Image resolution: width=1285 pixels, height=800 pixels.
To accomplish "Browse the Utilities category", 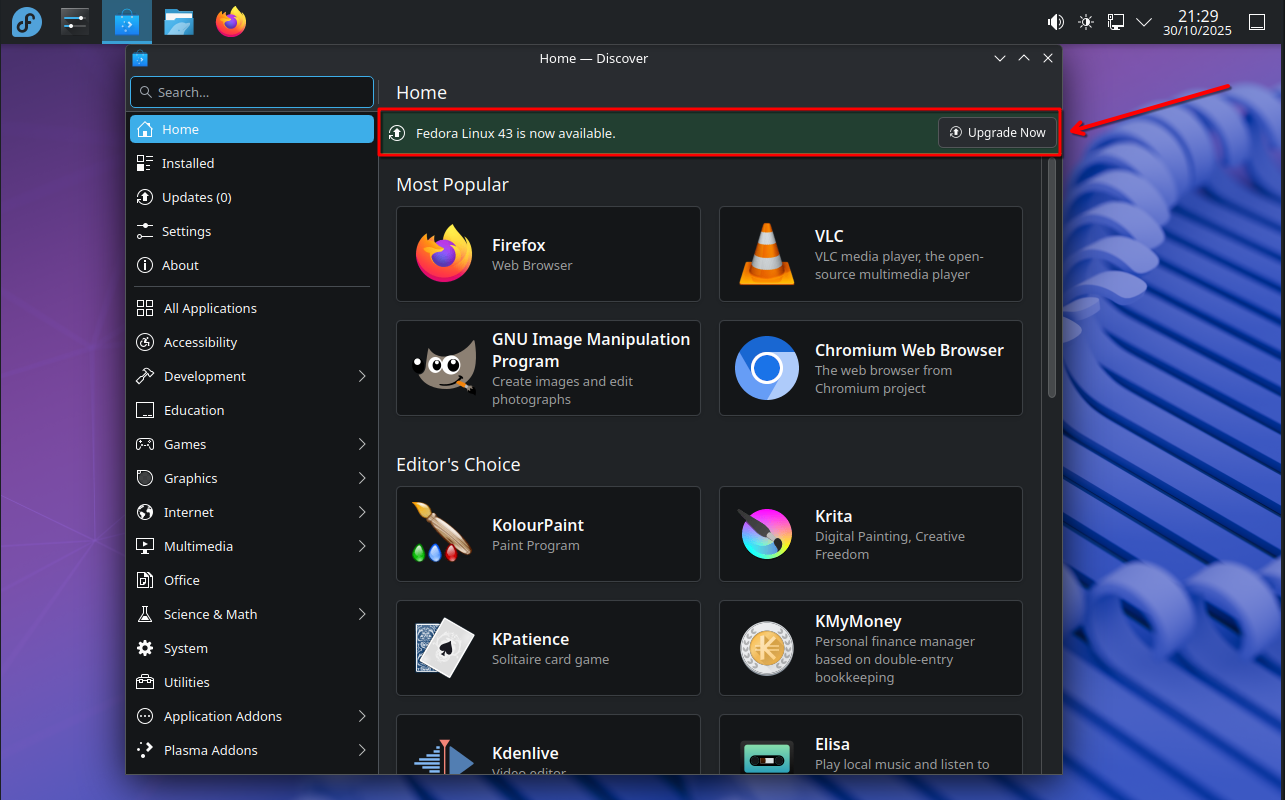I will click(189, 681).
